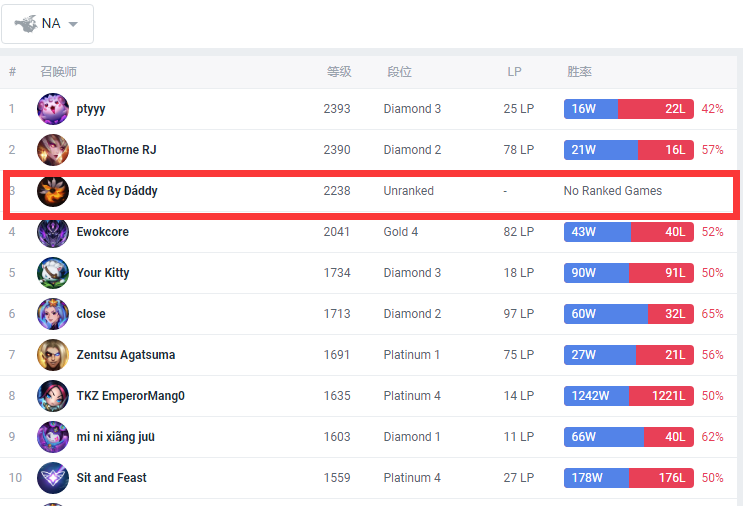Click Acèd ßy Dáddy's avatar icon

(x=53, y=191)
